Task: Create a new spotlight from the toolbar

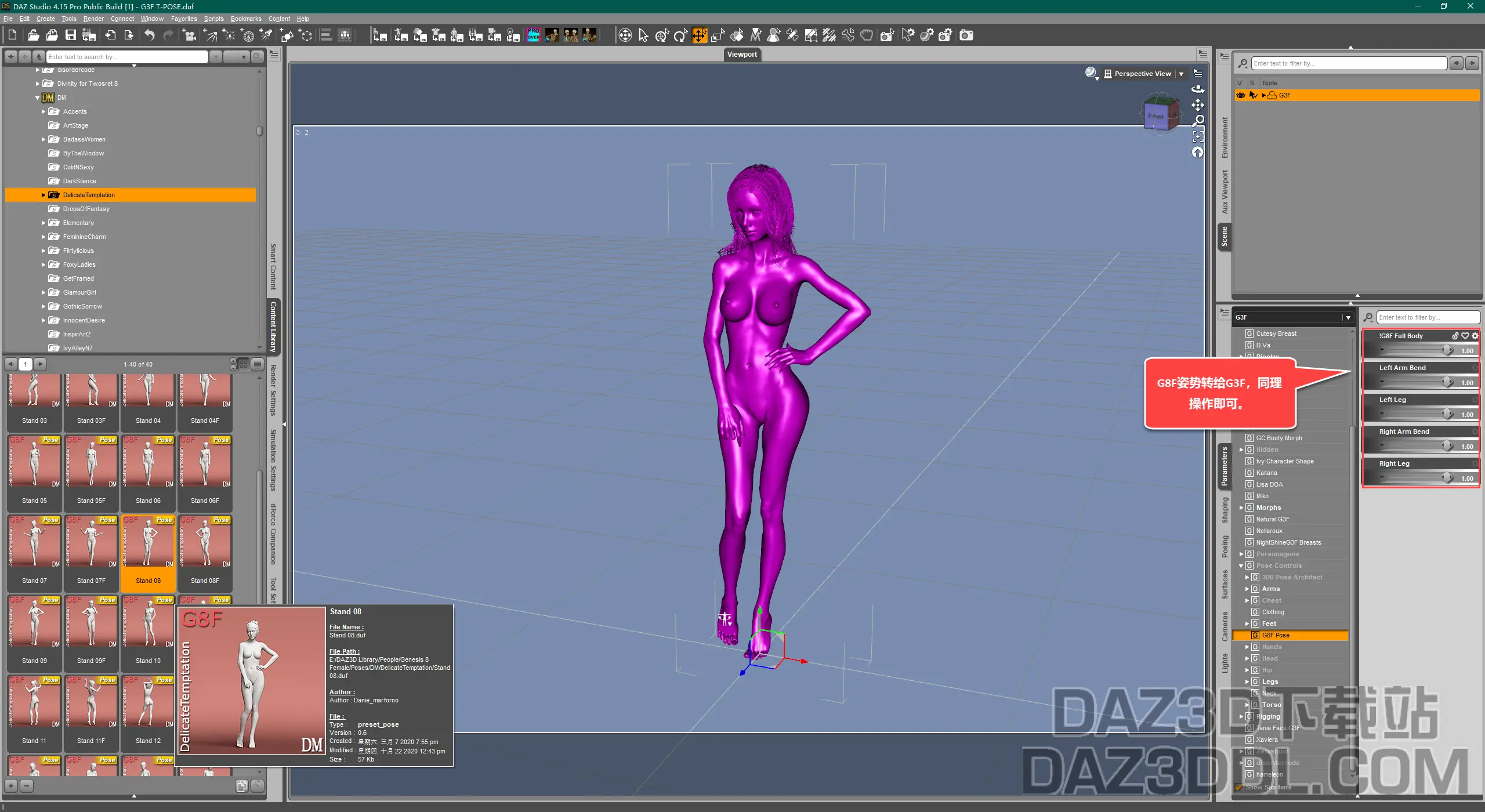Action: [266, 35]
